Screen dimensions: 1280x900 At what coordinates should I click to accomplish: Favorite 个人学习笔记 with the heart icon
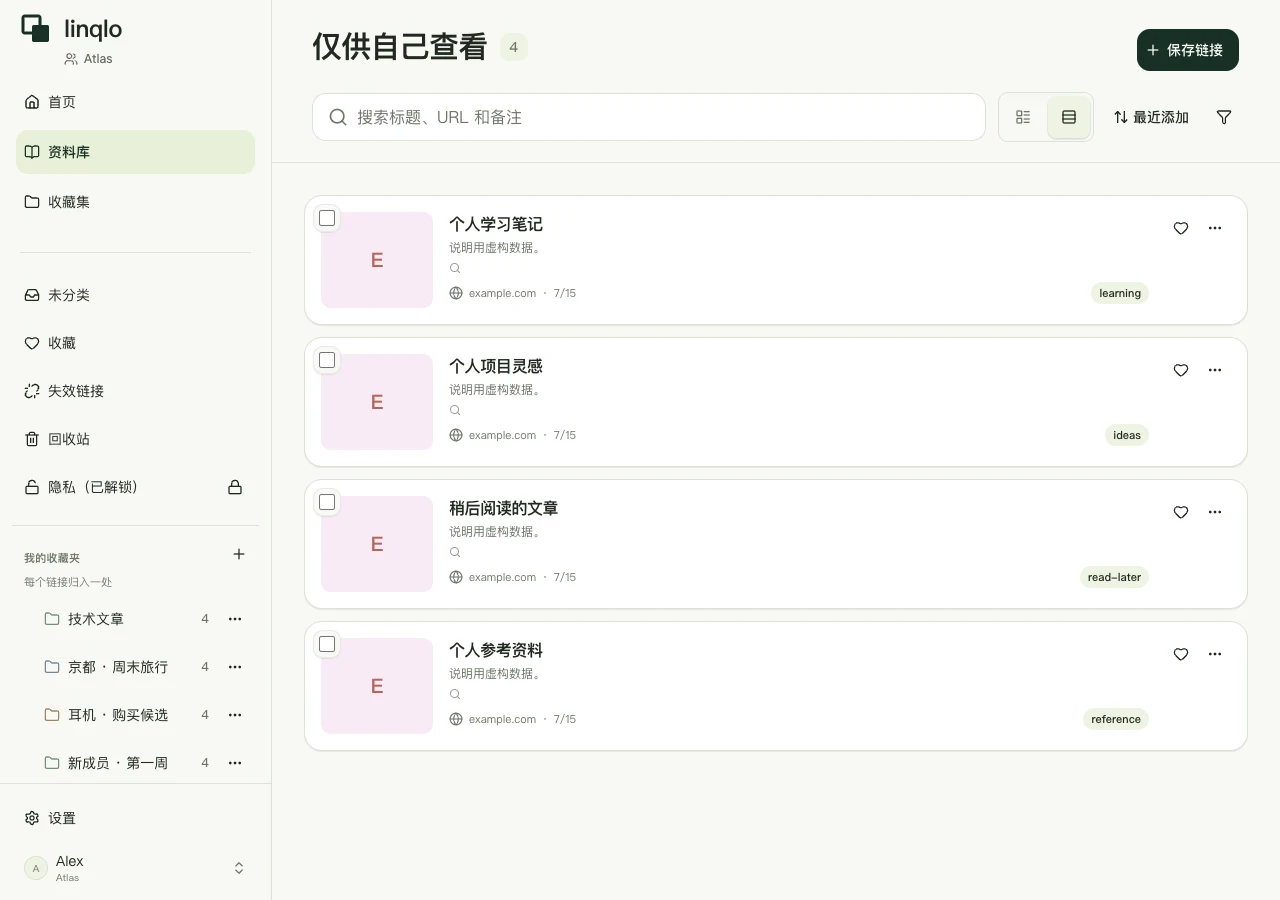pyautogui.click(x=1181, y=228)
